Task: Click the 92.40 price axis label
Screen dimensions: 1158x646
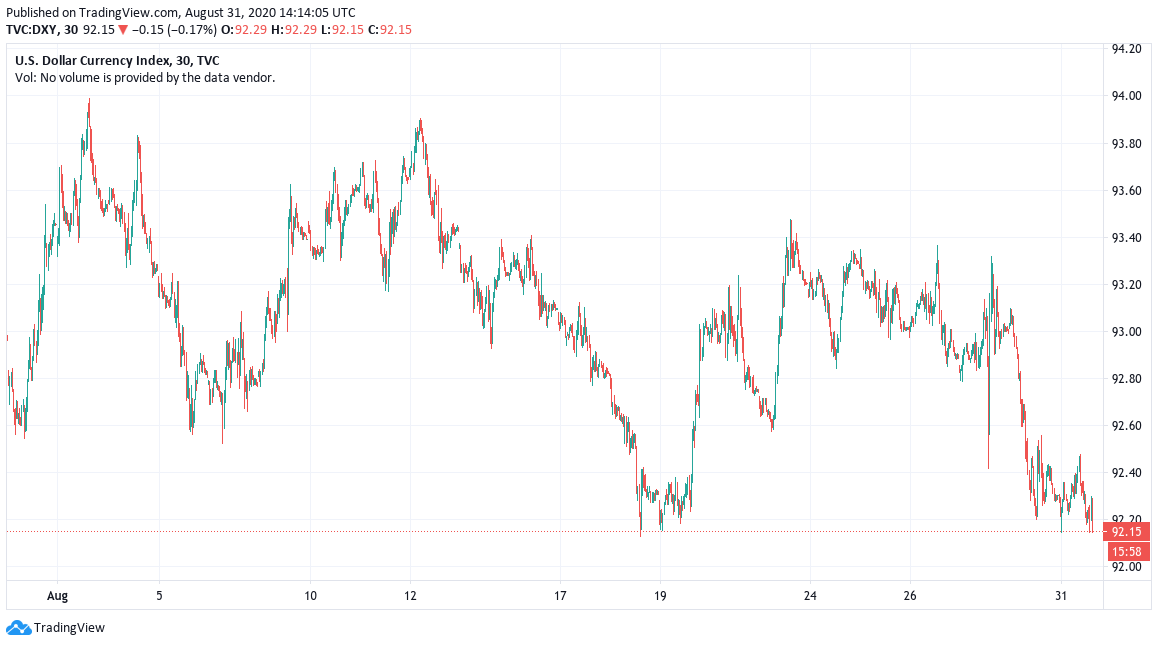Action: pyautogui.click(x=1126, y=473)
